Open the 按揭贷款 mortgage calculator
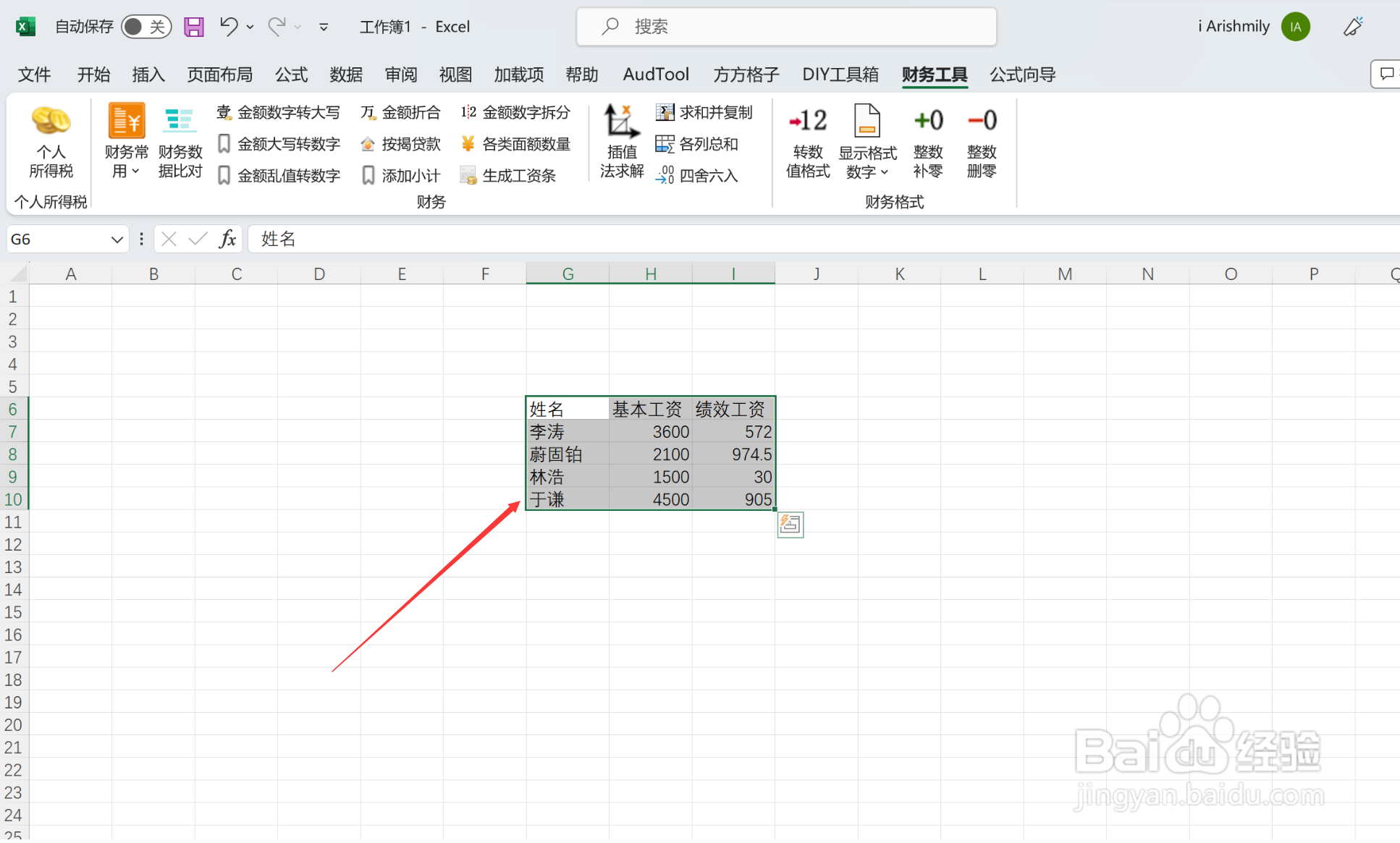The image size is (1400, 843). tap(400, 144)
